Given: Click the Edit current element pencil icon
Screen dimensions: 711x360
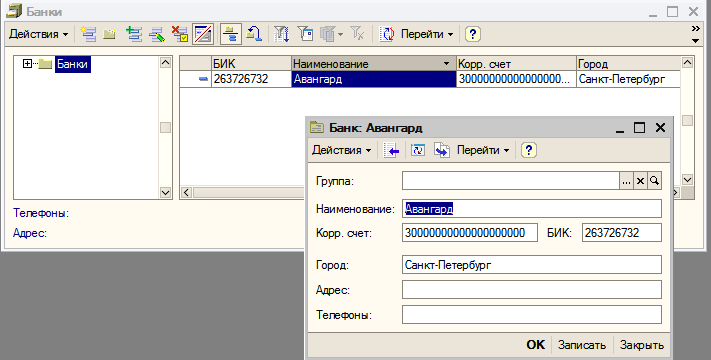Looking at the screenshot, I should pyautogui.click(x=157, y=34).
